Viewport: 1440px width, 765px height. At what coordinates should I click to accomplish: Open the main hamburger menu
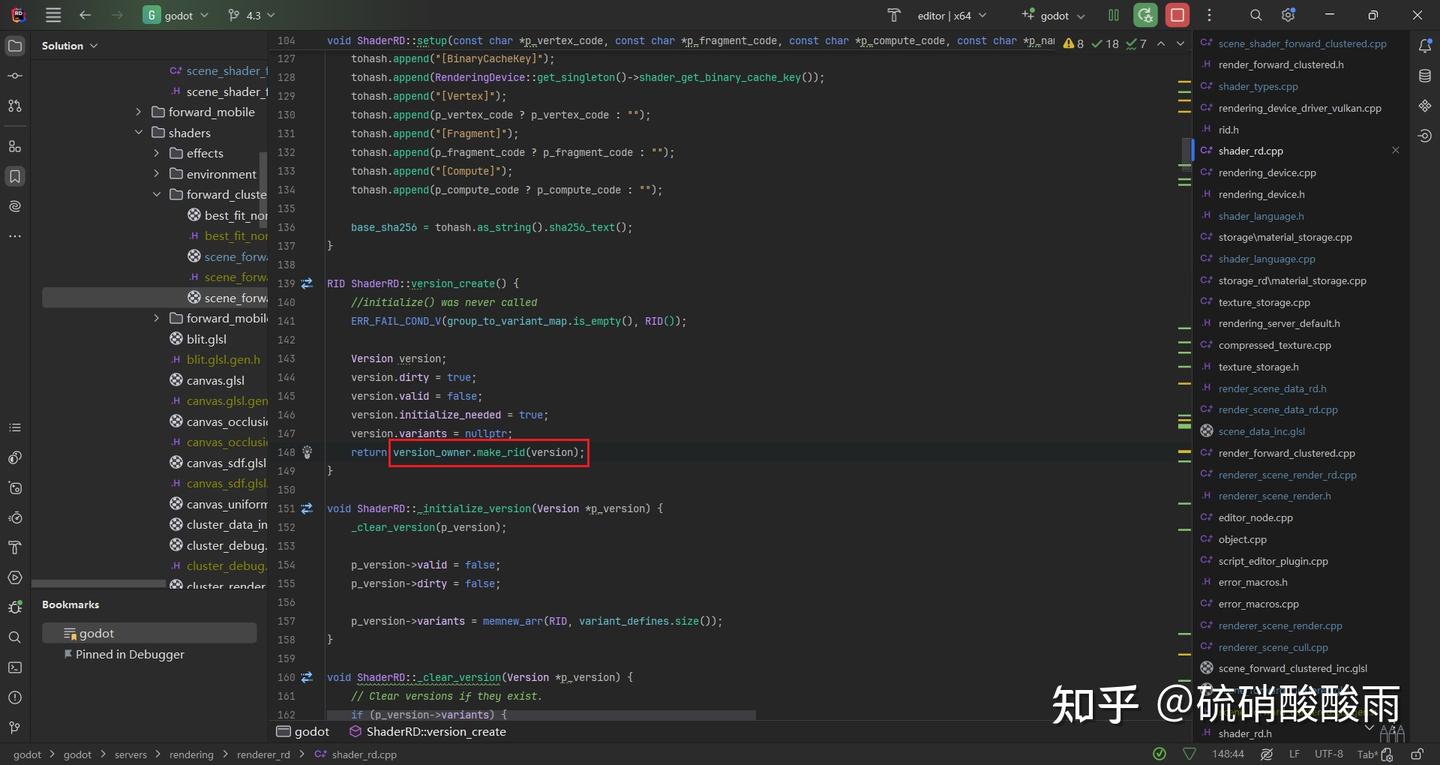point(52,15)
